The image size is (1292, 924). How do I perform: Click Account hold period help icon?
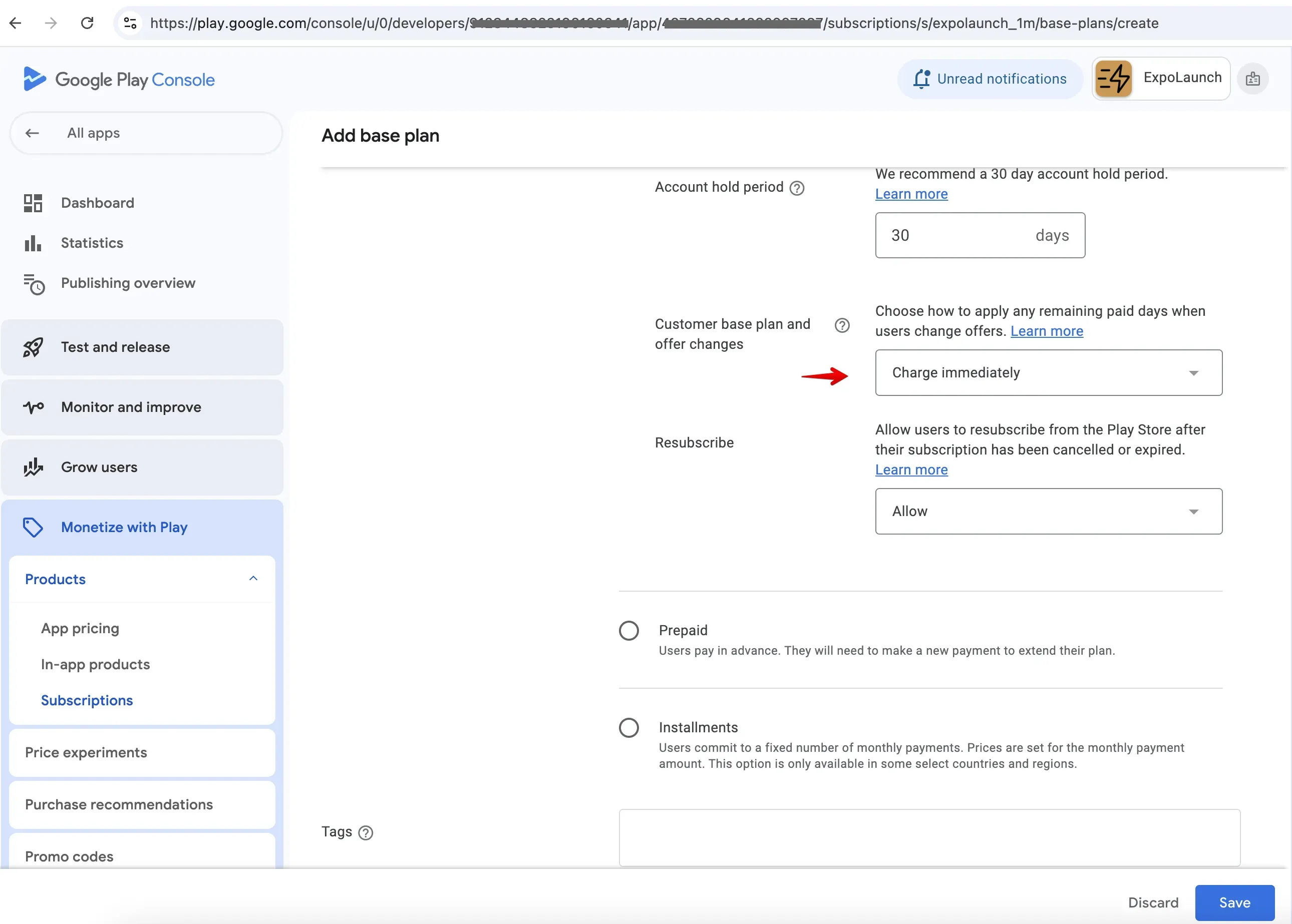pos(797,188)
